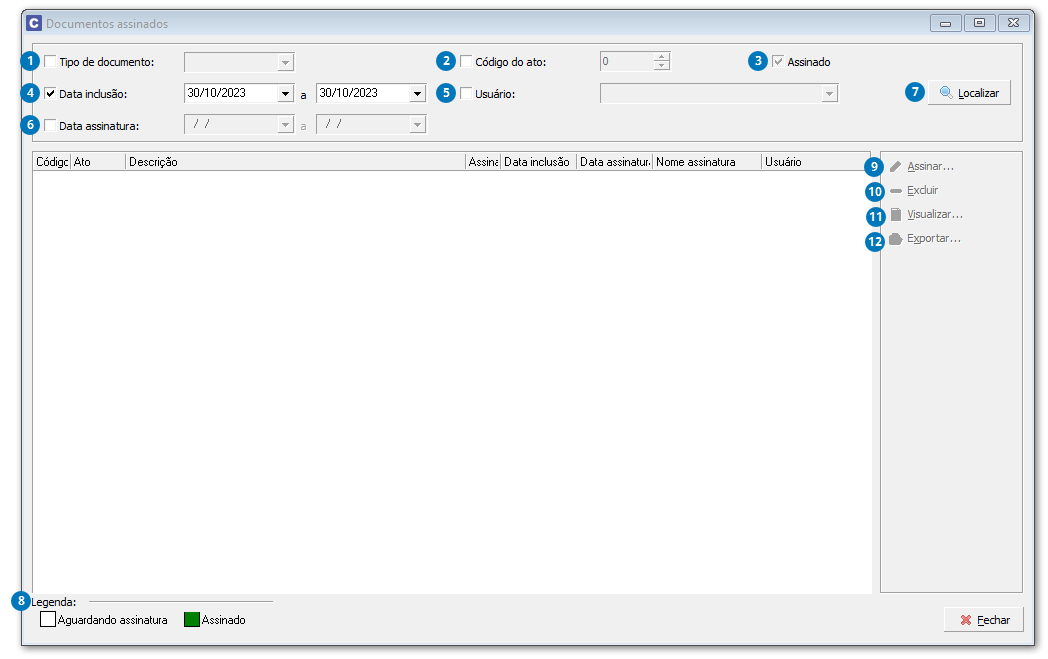Sort by the Descrição column header
Viewport: 1048px width, 659px height.
295,162
